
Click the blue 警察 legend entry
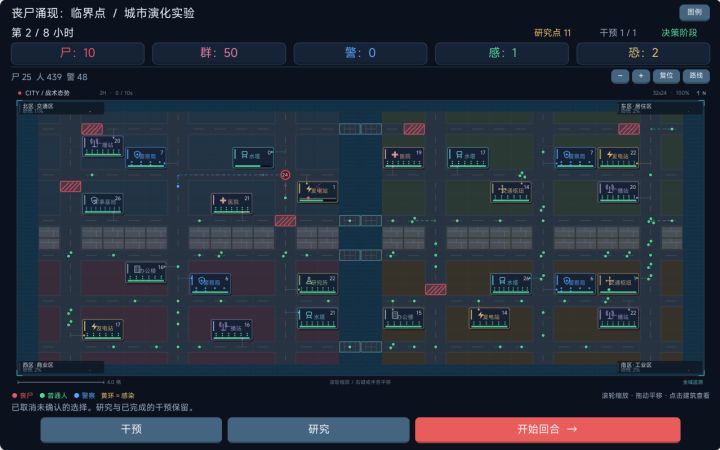pyautogui.click(x=84, y=395)
